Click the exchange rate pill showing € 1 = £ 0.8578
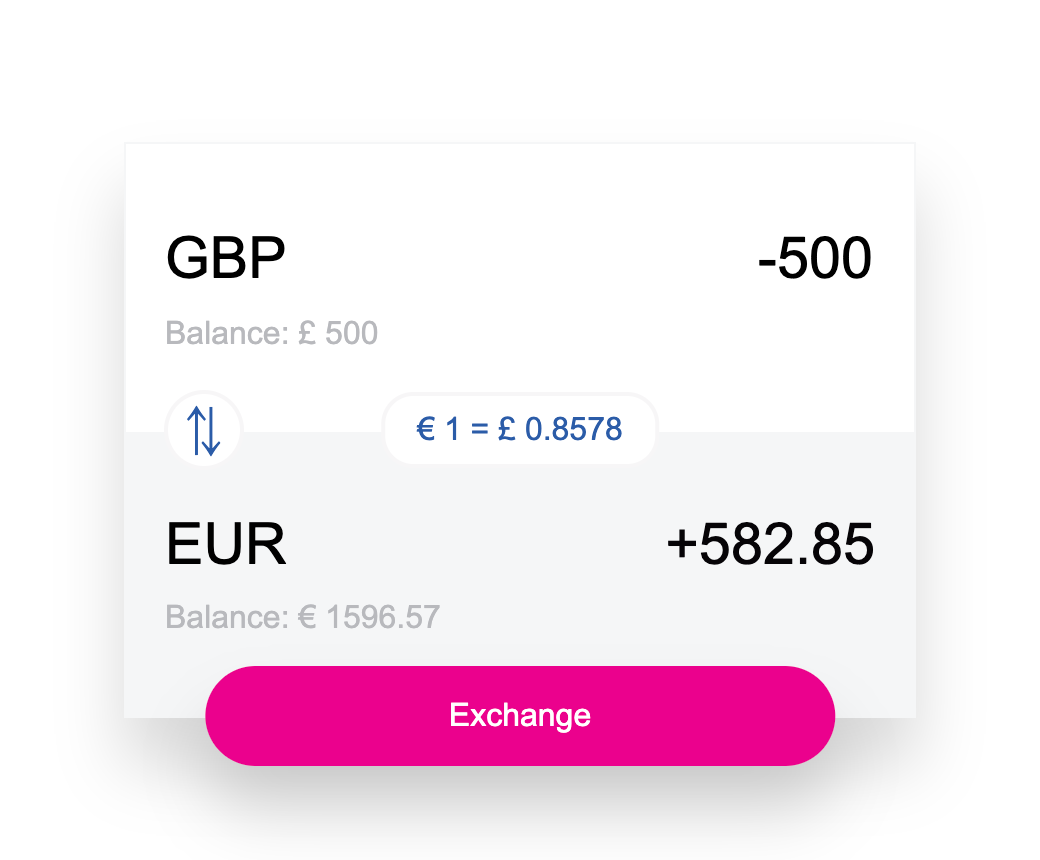The width and height of the screenshot is (1040, 860). pos(520,429)
